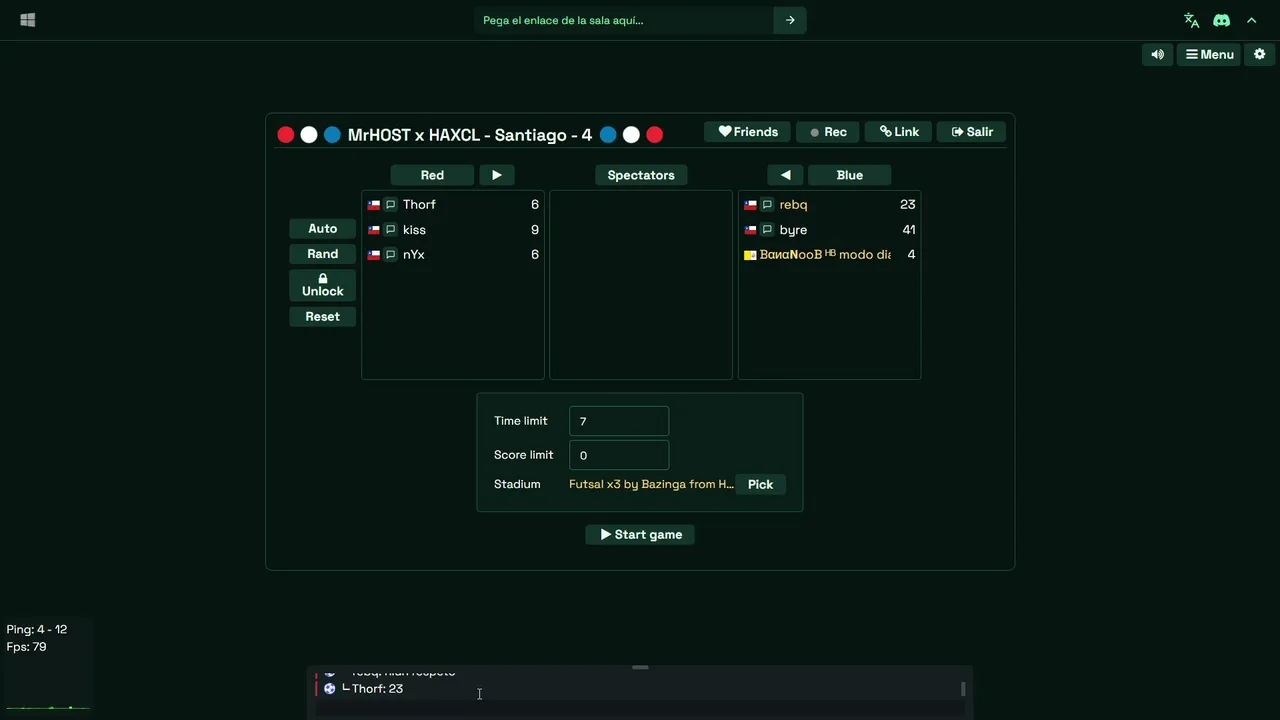
Task: Toggle sound with speaker icon
Action: coord(1157,55)
